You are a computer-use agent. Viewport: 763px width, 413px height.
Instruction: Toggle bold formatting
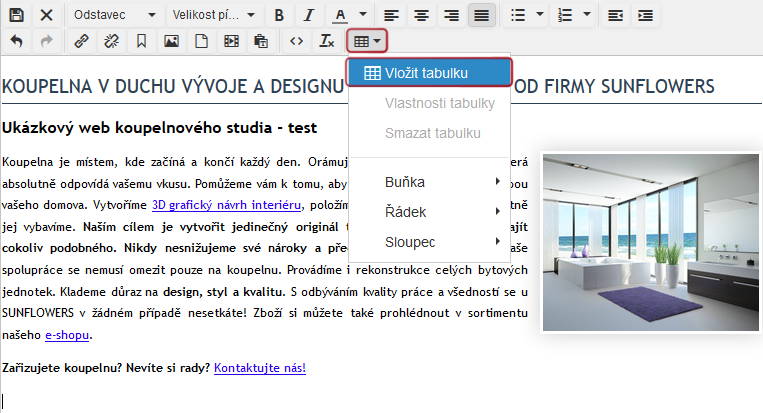(279, 16)
